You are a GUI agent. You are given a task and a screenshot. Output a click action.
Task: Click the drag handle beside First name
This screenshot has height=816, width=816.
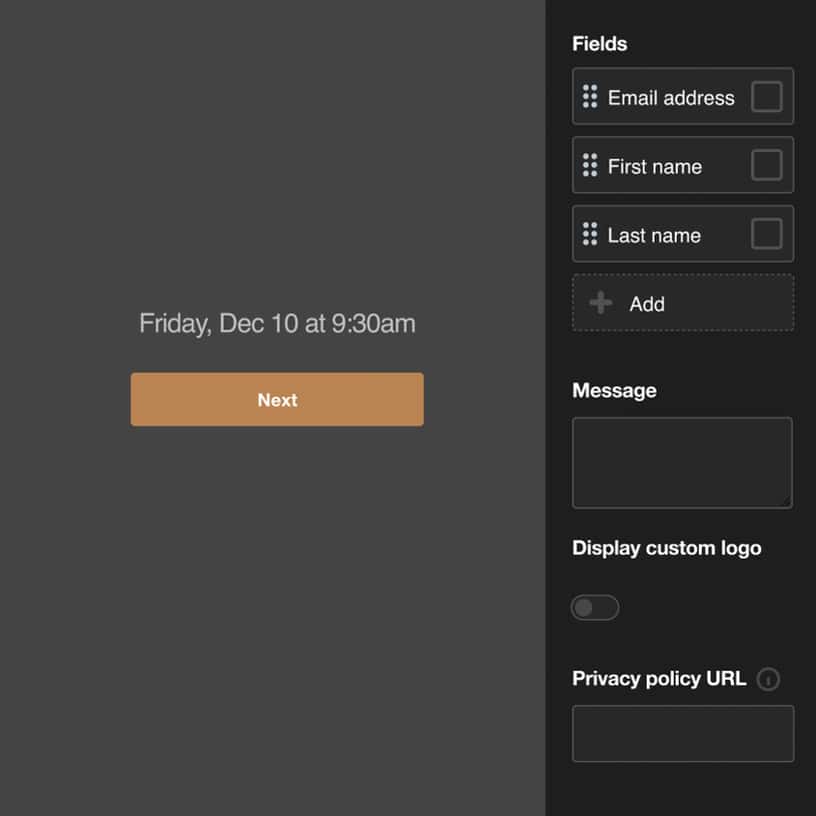point(590,165)
